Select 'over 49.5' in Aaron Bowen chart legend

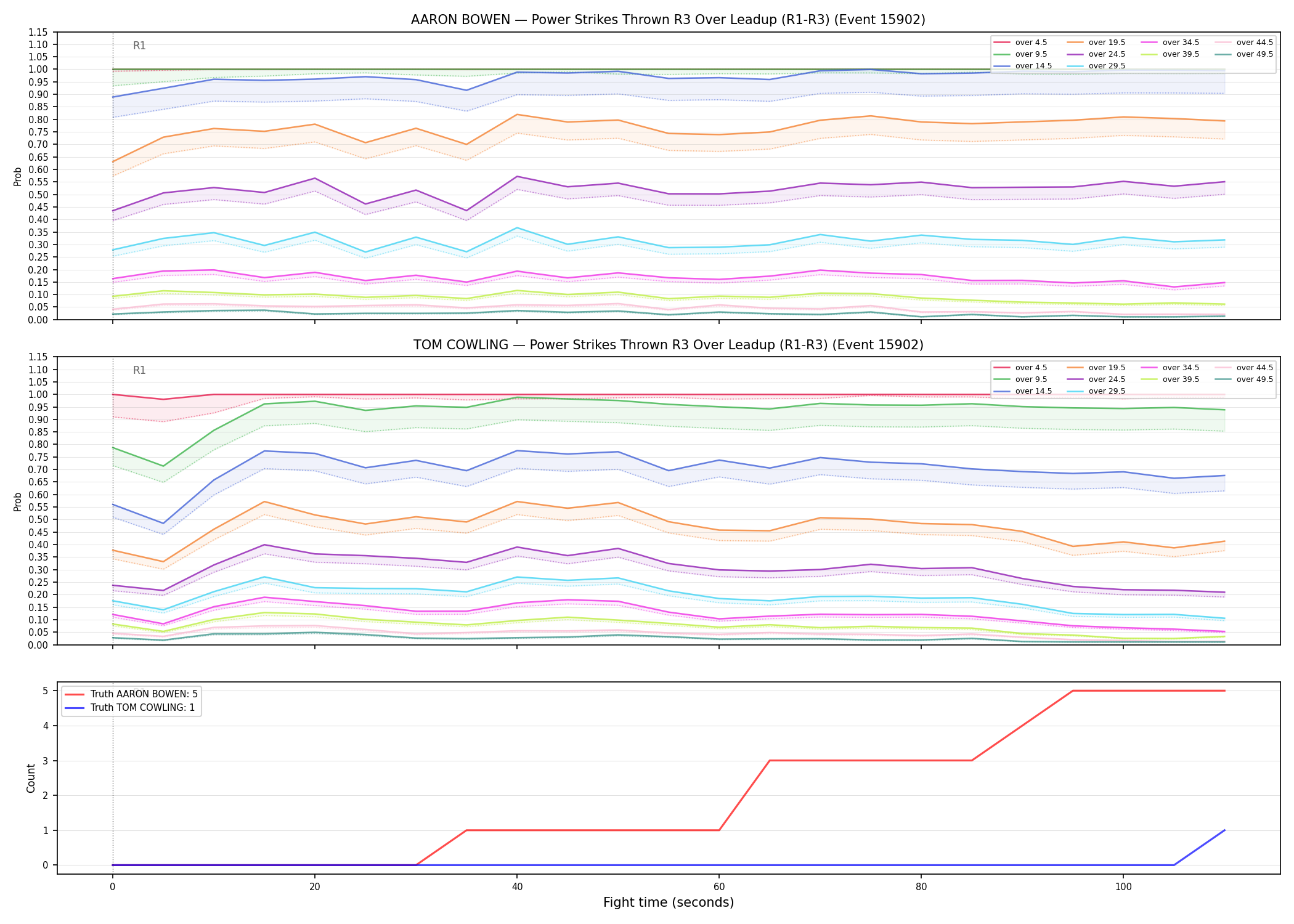click(x=1244, y=54)
